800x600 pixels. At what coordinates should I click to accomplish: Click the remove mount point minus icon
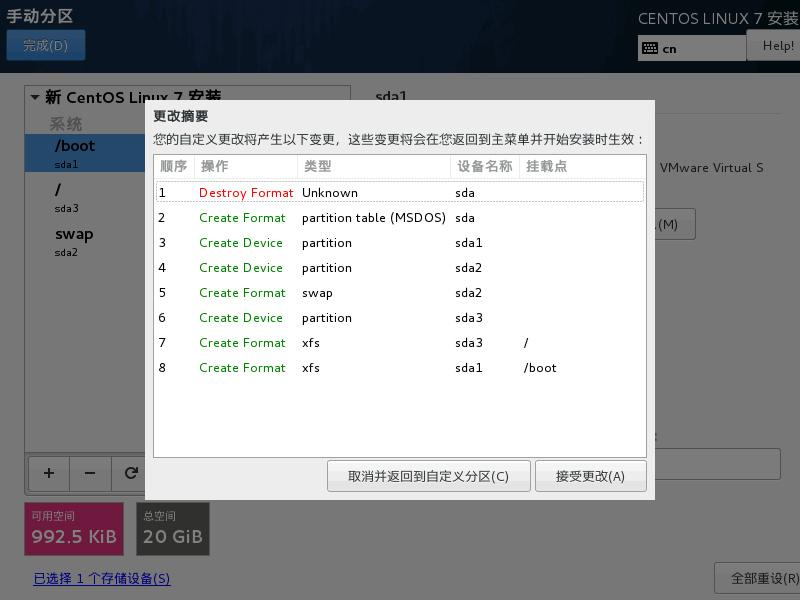[90, 473]
